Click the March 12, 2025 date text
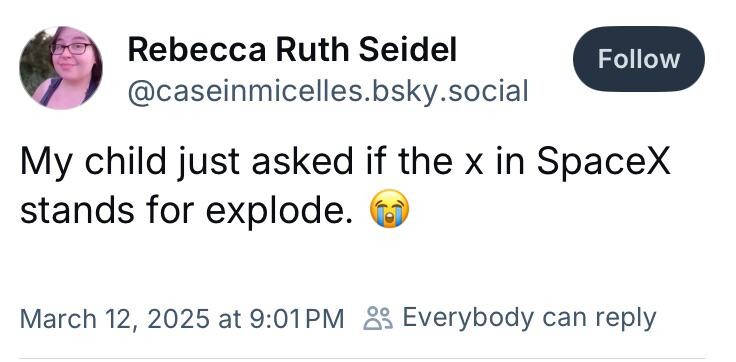The width and height of the screenshot is (736, 362). click(115, 319)
